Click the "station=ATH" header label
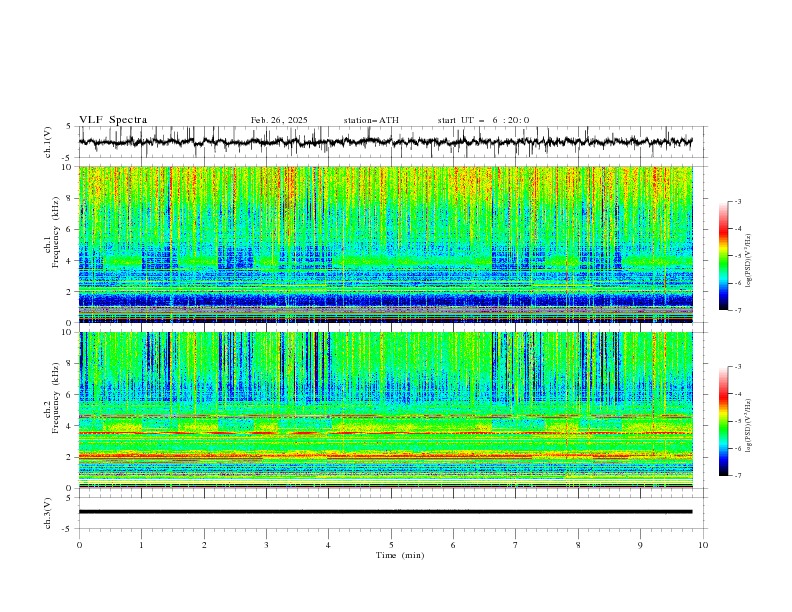Image resolution: width=792 pixels, height=612 pixels. pyautogui.click(x=371, y=120)
